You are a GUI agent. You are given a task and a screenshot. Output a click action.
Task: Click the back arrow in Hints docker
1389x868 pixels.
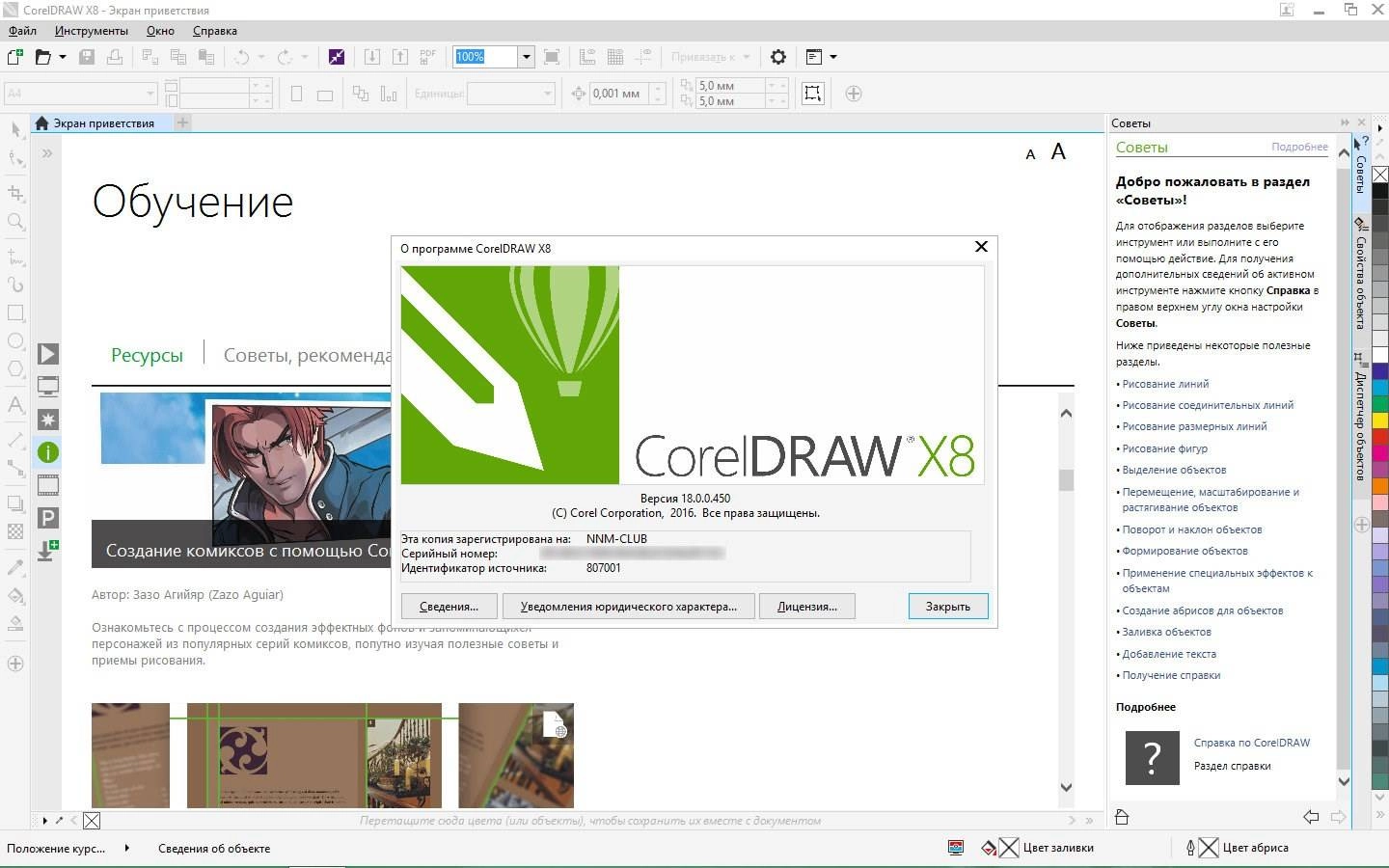pos(1311,817)
